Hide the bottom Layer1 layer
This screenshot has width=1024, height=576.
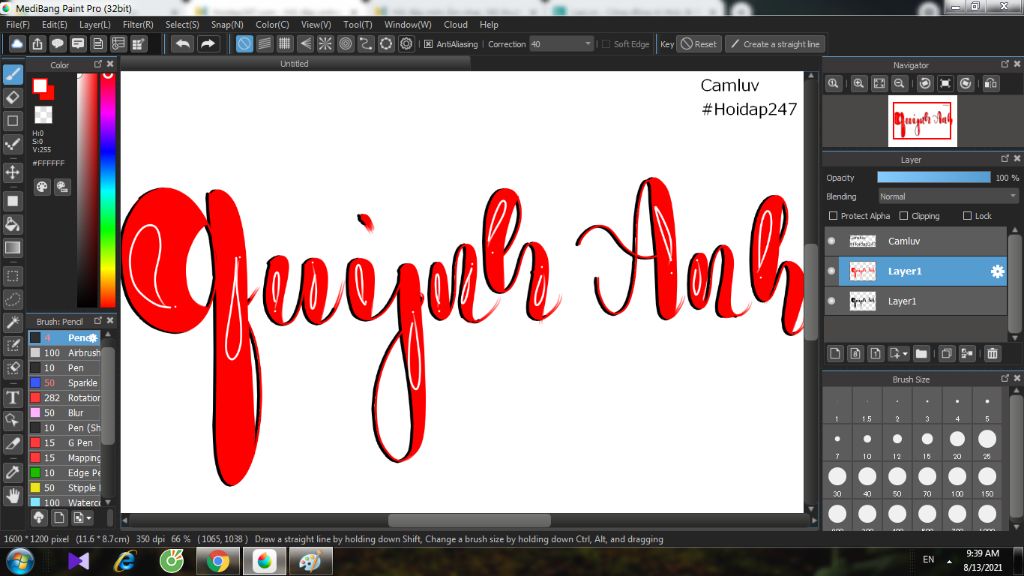[x=831, y=301]
